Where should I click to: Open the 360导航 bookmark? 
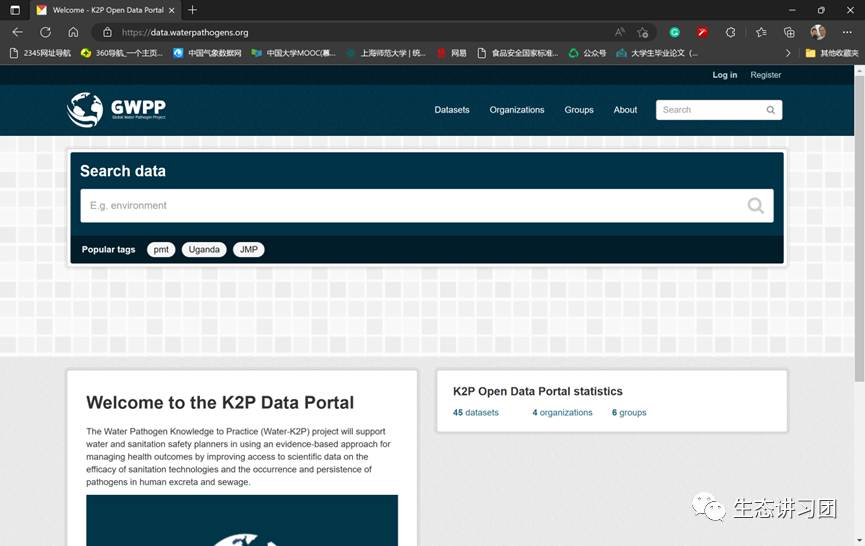point(122,53)
